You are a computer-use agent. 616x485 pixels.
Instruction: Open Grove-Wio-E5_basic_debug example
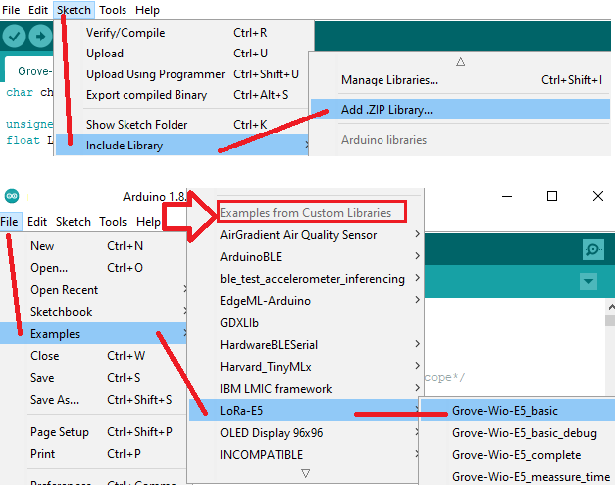coord(518,433)
